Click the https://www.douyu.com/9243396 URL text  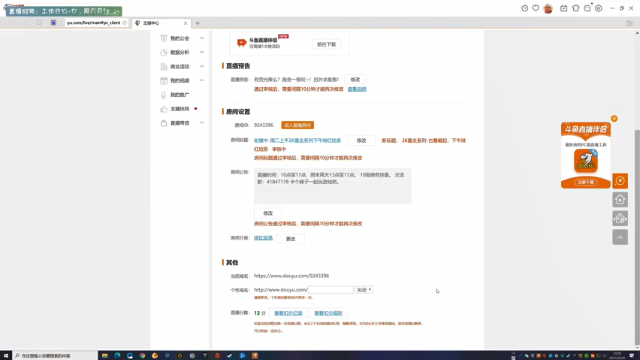tap(291, 276)
